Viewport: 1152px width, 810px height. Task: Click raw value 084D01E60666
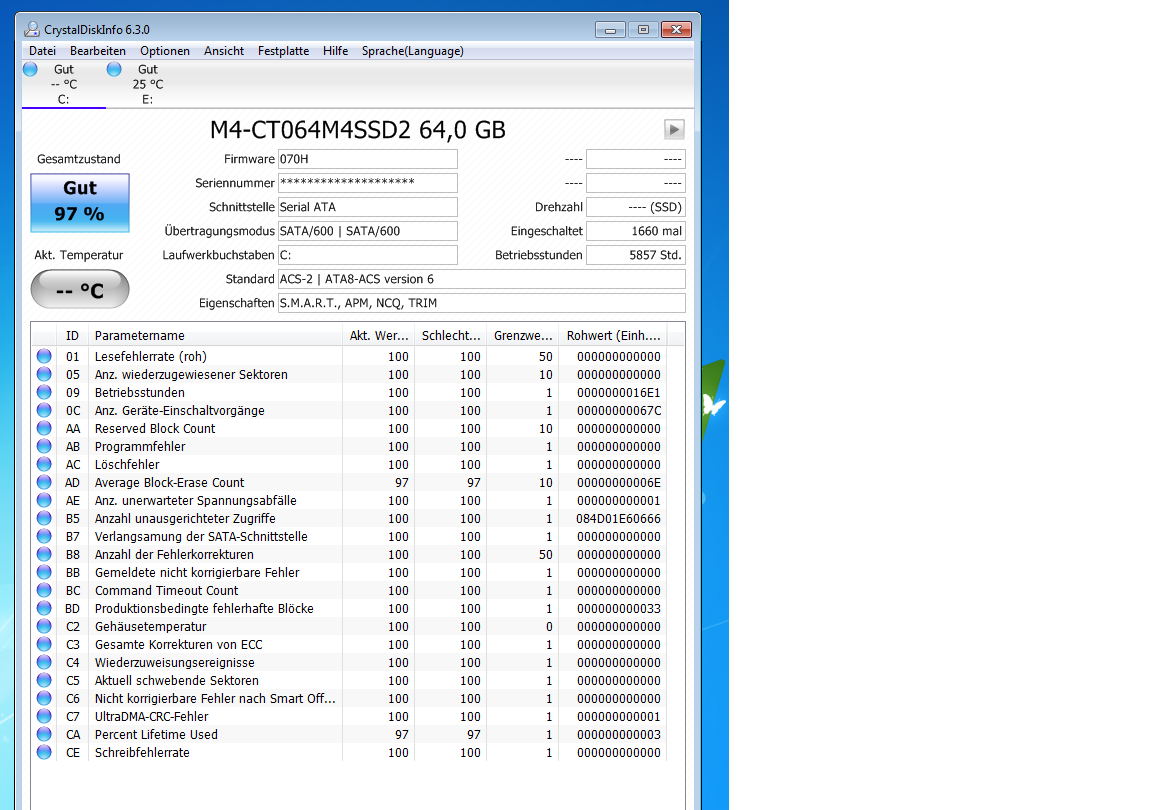[619, 518]
